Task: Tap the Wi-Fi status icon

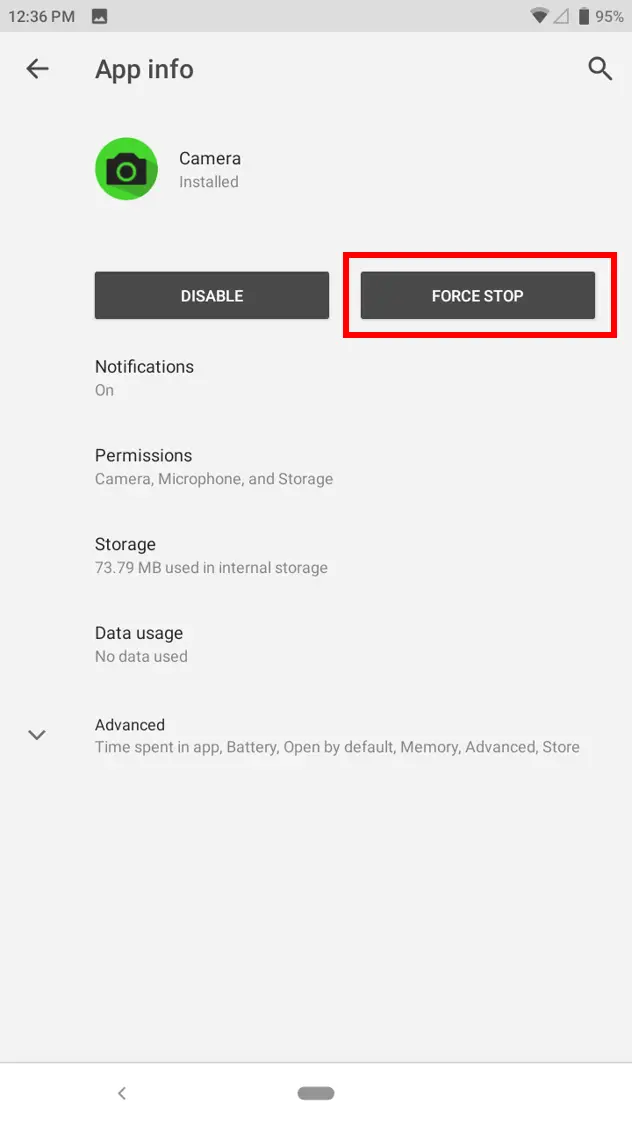Action: pyautogui.click(x=540, y=16)
